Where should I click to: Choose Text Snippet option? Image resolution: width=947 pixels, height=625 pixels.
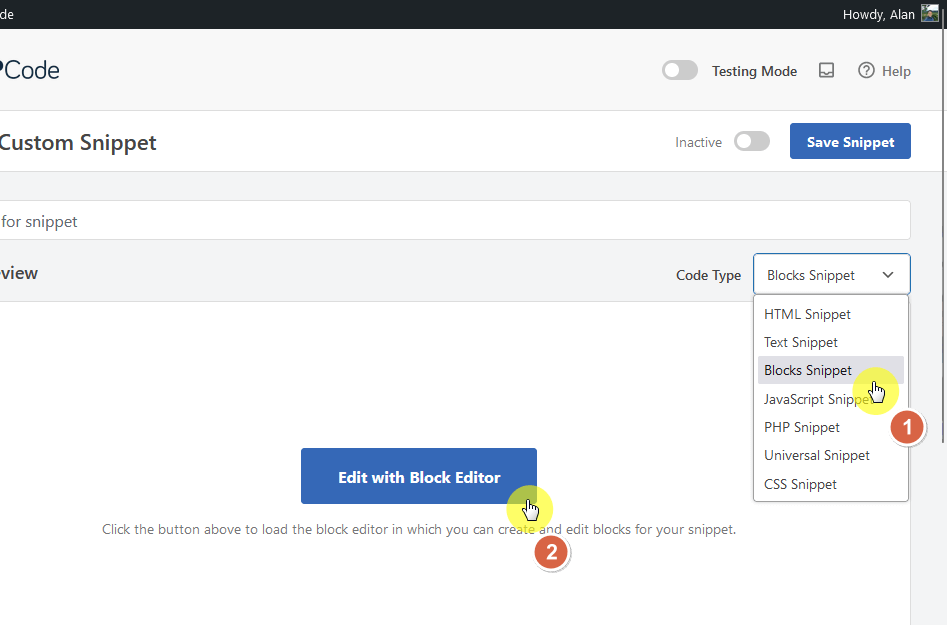pos(830,342)
